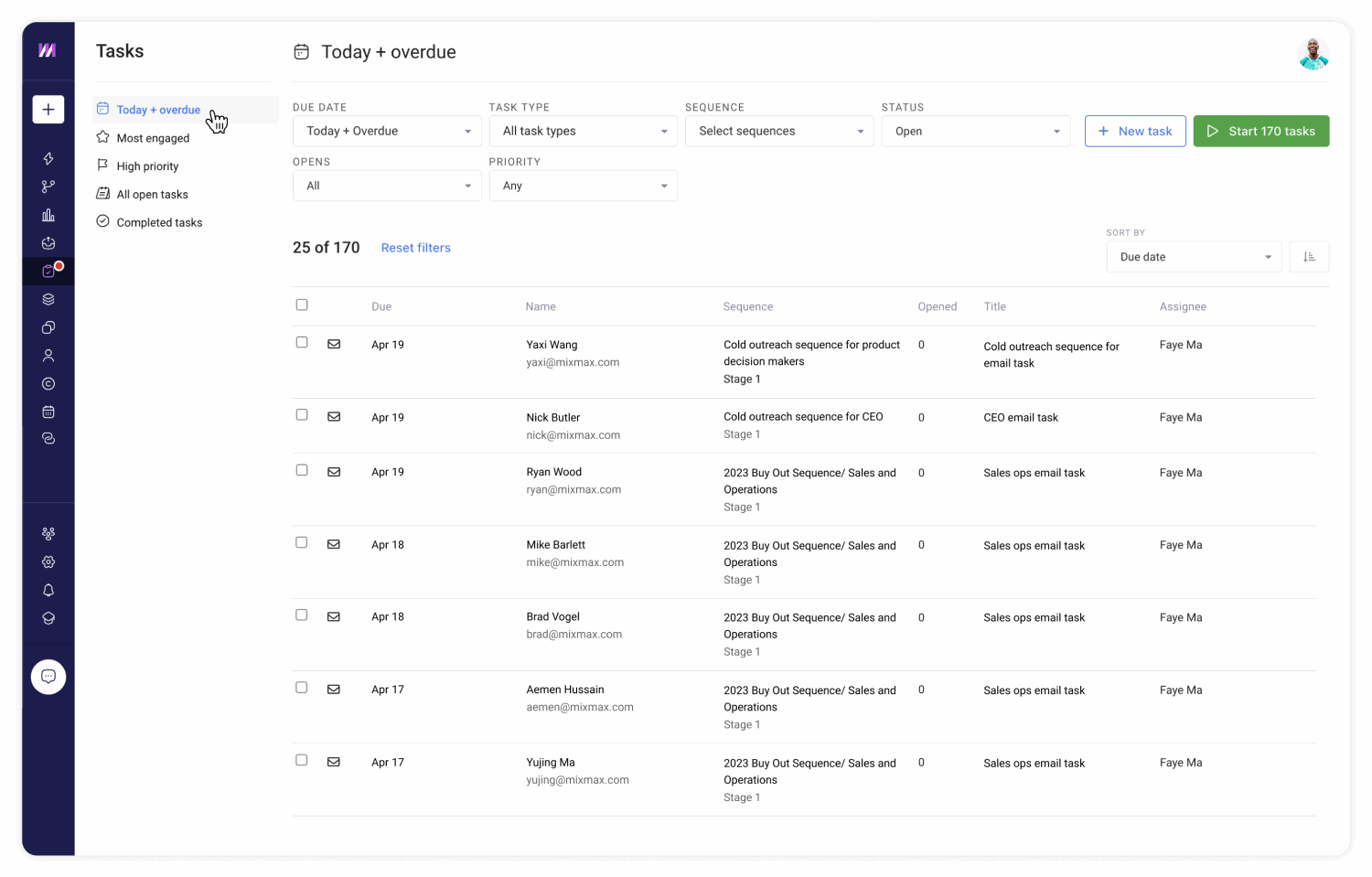Switch to the Completed tasks view
The image size is (1372, 877).
[159, 221]
